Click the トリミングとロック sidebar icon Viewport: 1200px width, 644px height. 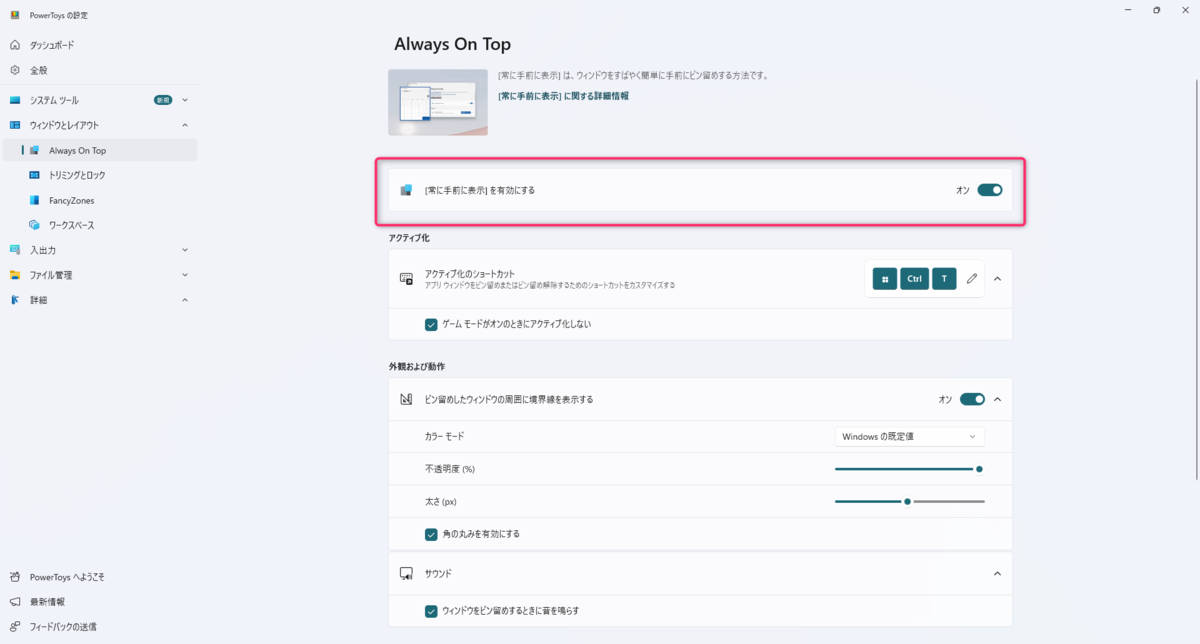tap(35, 175)
